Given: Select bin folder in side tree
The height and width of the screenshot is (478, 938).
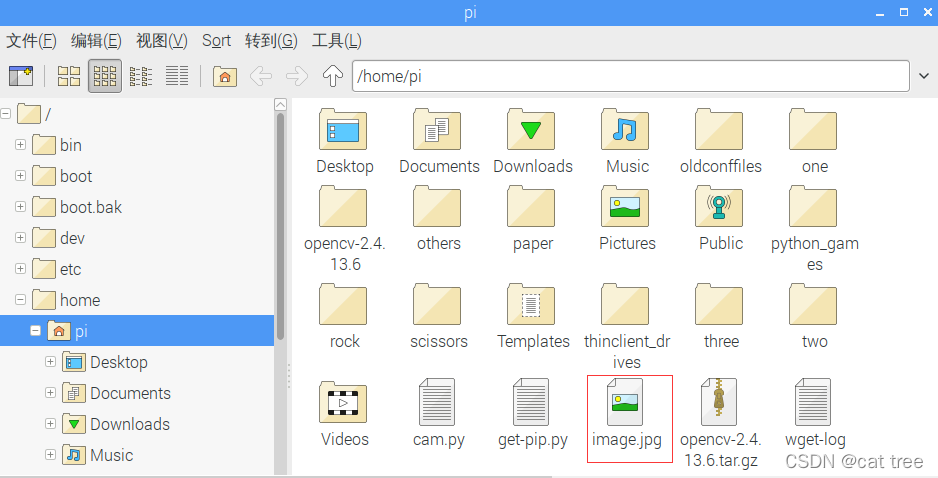Looking at the screenshot, I should click(x=57, y=145).
